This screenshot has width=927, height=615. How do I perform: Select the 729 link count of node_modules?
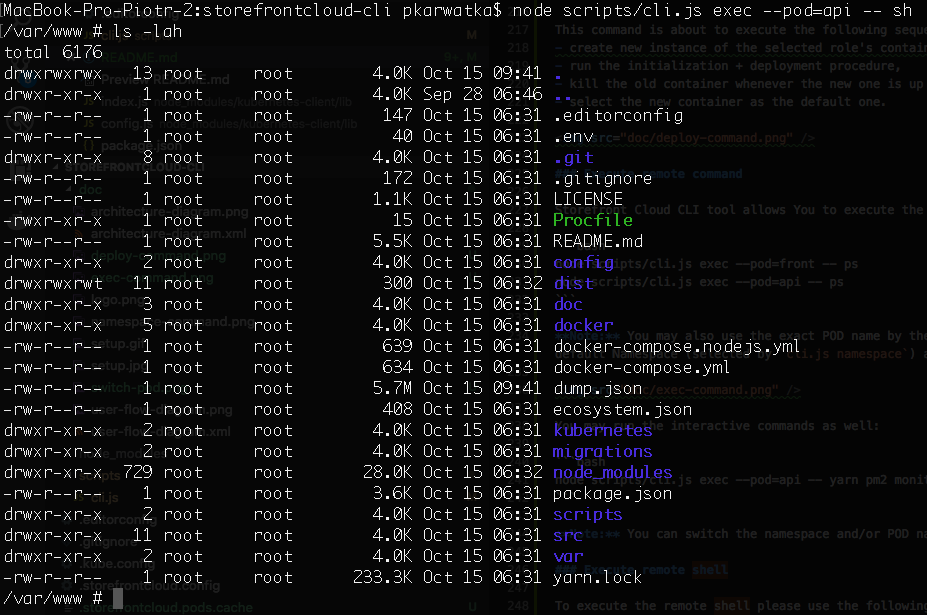[x=138, y=472]
